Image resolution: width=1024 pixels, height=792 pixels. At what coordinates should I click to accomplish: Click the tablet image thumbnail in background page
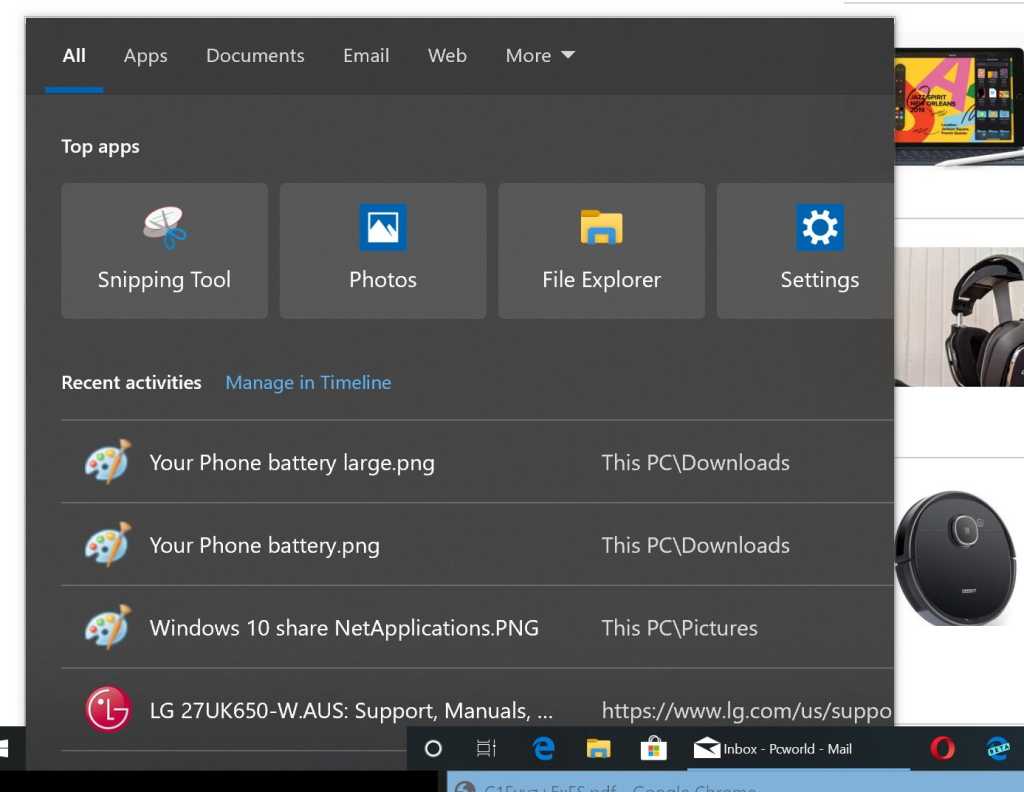click(x=959, y=108)
